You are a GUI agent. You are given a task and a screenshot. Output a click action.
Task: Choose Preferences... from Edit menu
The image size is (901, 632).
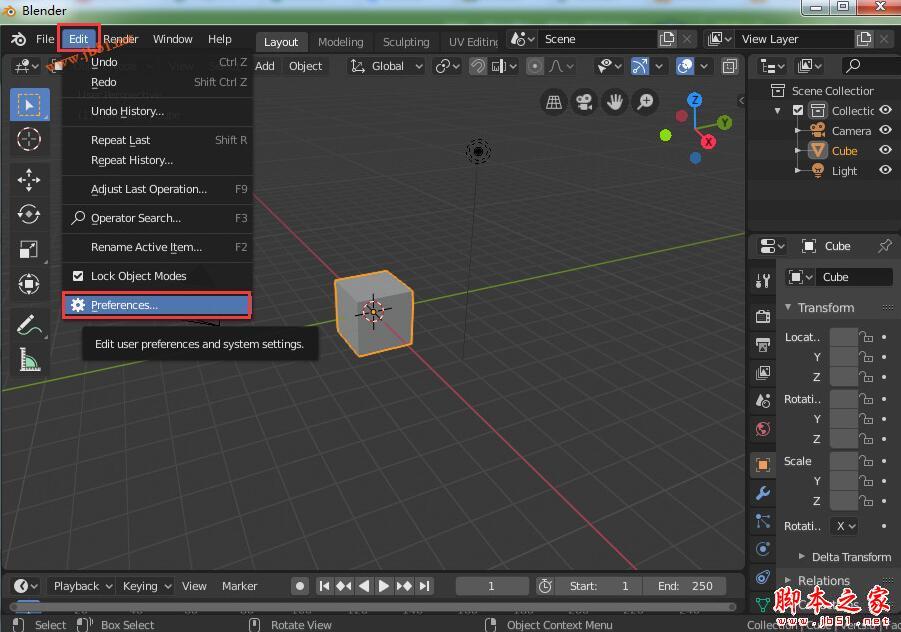tap(157, 305)
